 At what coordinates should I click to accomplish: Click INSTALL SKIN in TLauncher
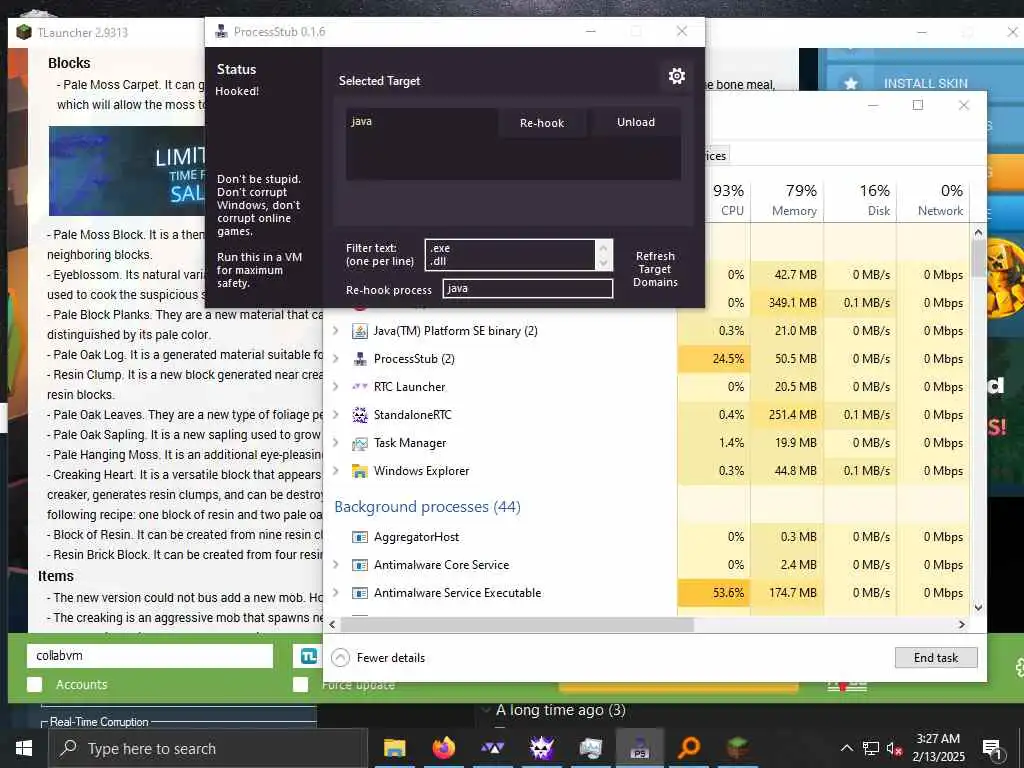tap(925, 84)
